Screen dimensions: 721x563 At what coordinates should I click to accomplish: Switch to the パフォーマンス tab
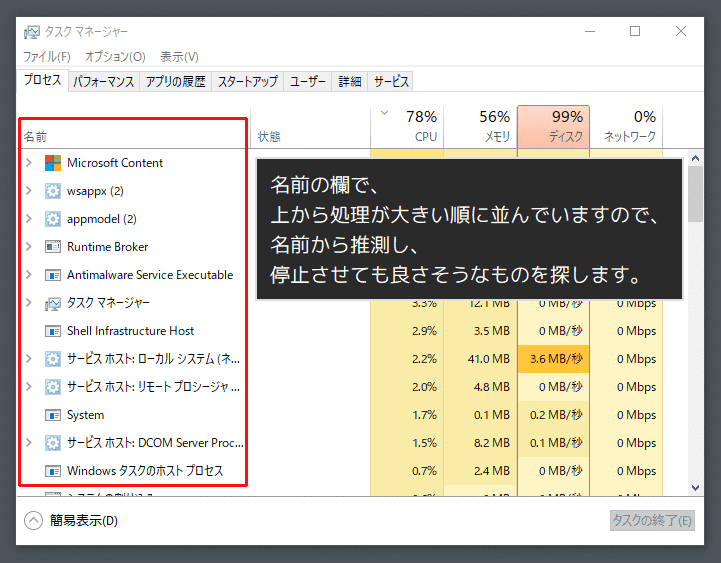click(104, 82)
